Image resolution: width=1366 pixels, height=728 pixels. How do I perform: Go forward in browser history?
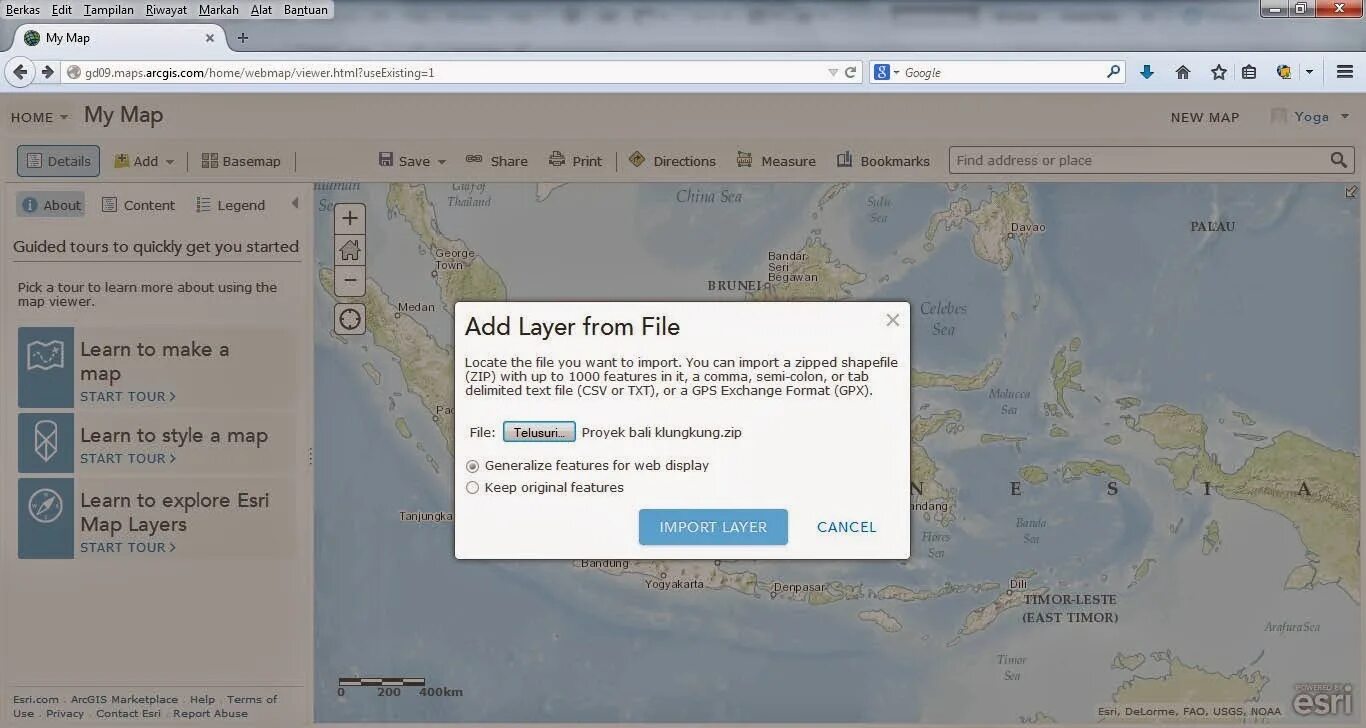point(47,72)
